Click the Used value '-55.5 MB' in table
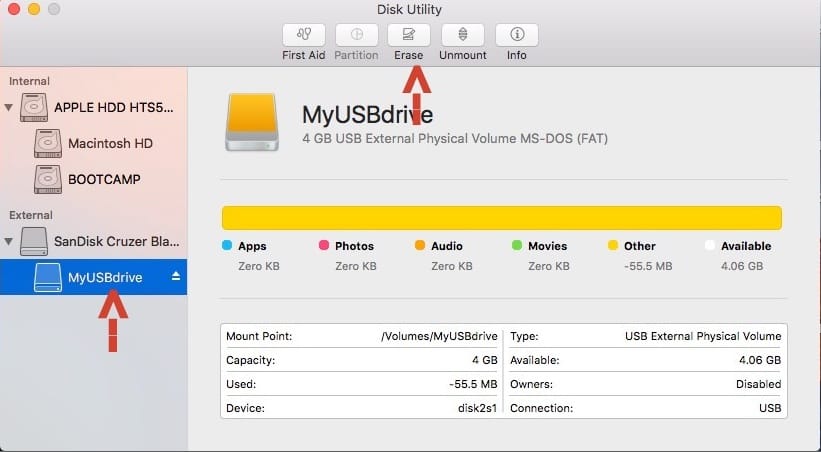 pyautogui.click(x=473, y=384)
